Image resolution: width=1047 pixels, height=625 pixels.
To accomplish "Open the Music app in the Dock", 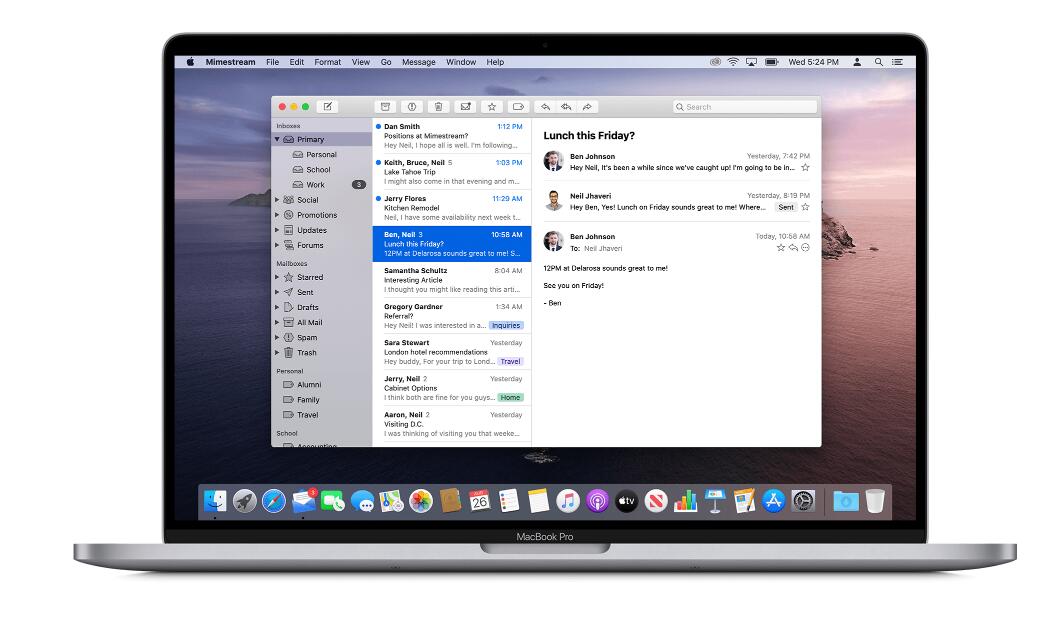I will coord(568,501).
